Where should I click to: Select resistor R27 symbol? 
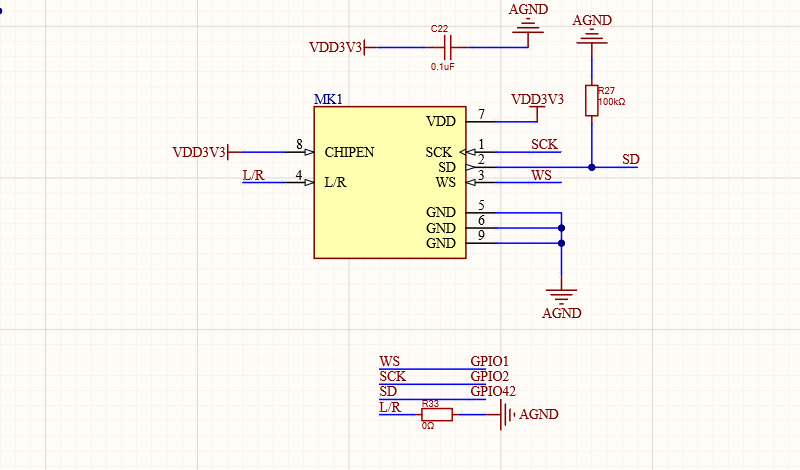click(x=592, y=101)
